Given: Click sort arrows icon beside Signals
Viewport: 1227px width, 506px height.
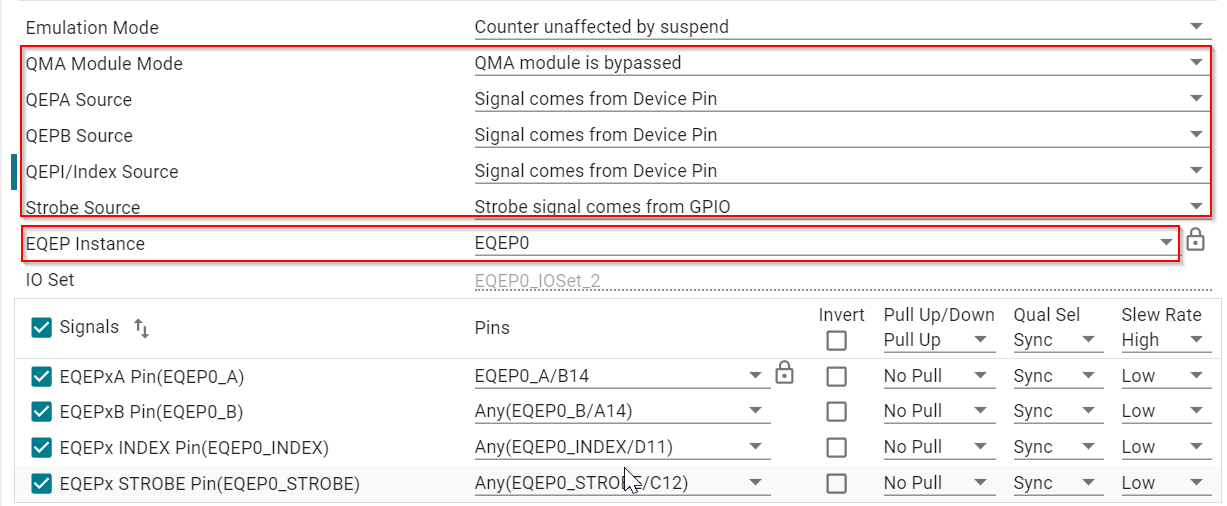Looking at the screenshot, I should (141, 328).
